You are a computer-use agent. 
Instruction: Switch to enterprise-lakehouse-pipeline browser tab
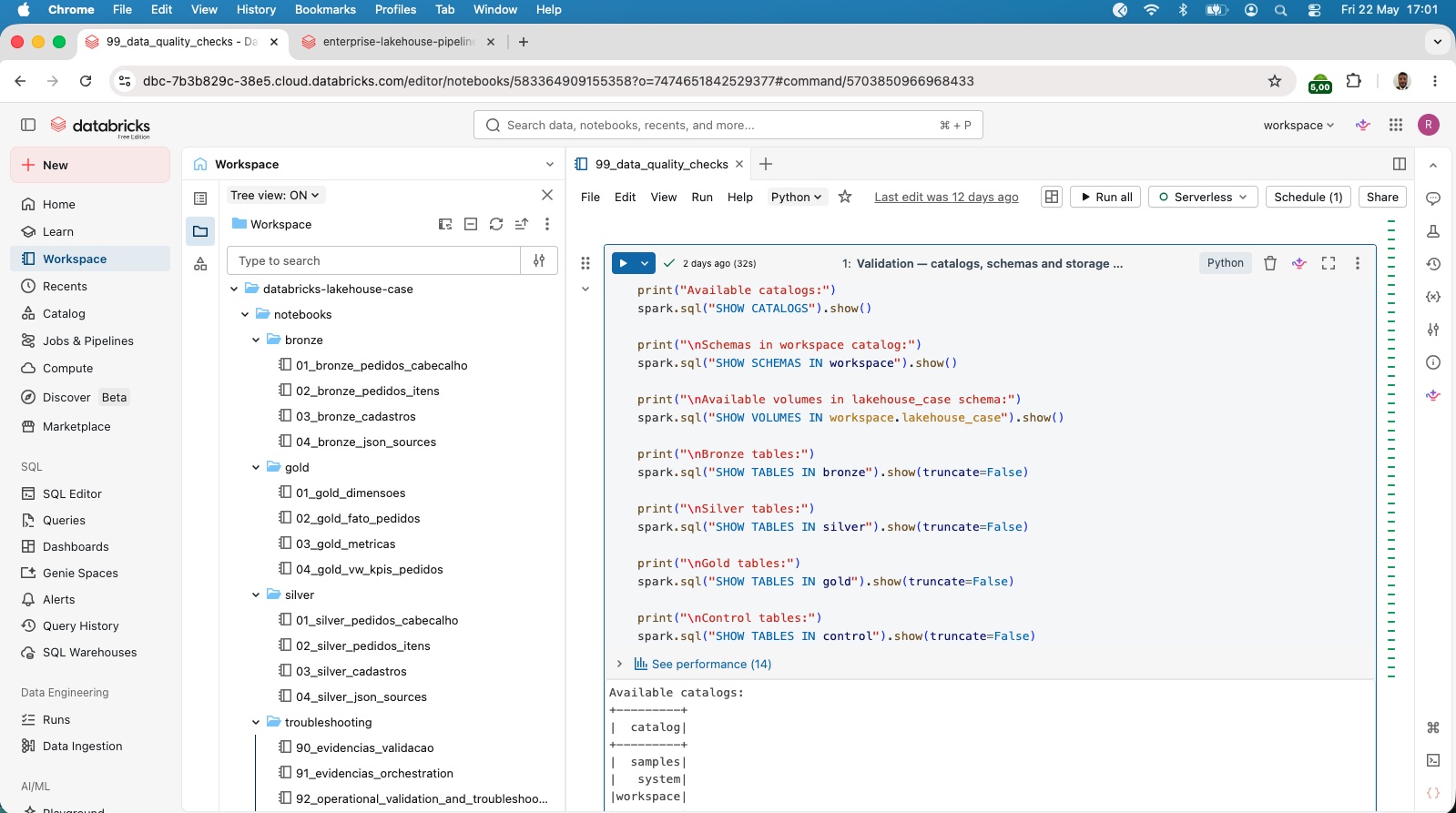click(x=398, y=42)
